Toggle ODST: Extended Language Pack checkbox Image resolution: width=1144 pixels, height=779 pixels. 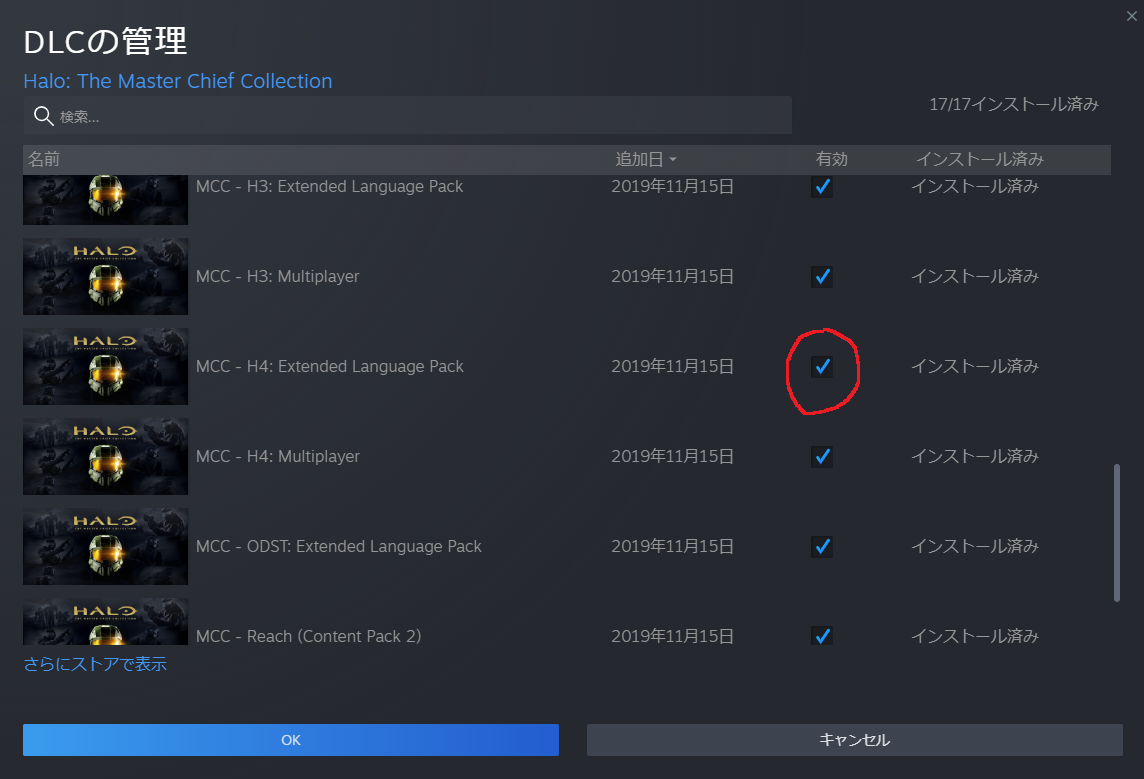coord(822,546)
